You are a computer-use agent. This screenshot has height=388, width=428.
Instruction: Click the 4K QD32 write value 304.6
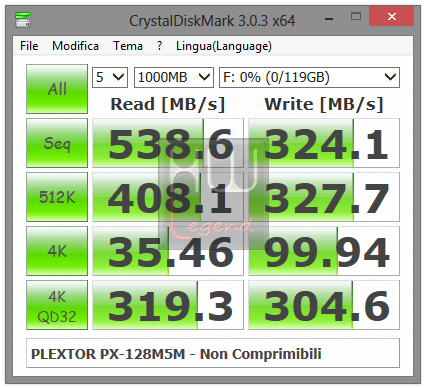[x=324, y=305]
